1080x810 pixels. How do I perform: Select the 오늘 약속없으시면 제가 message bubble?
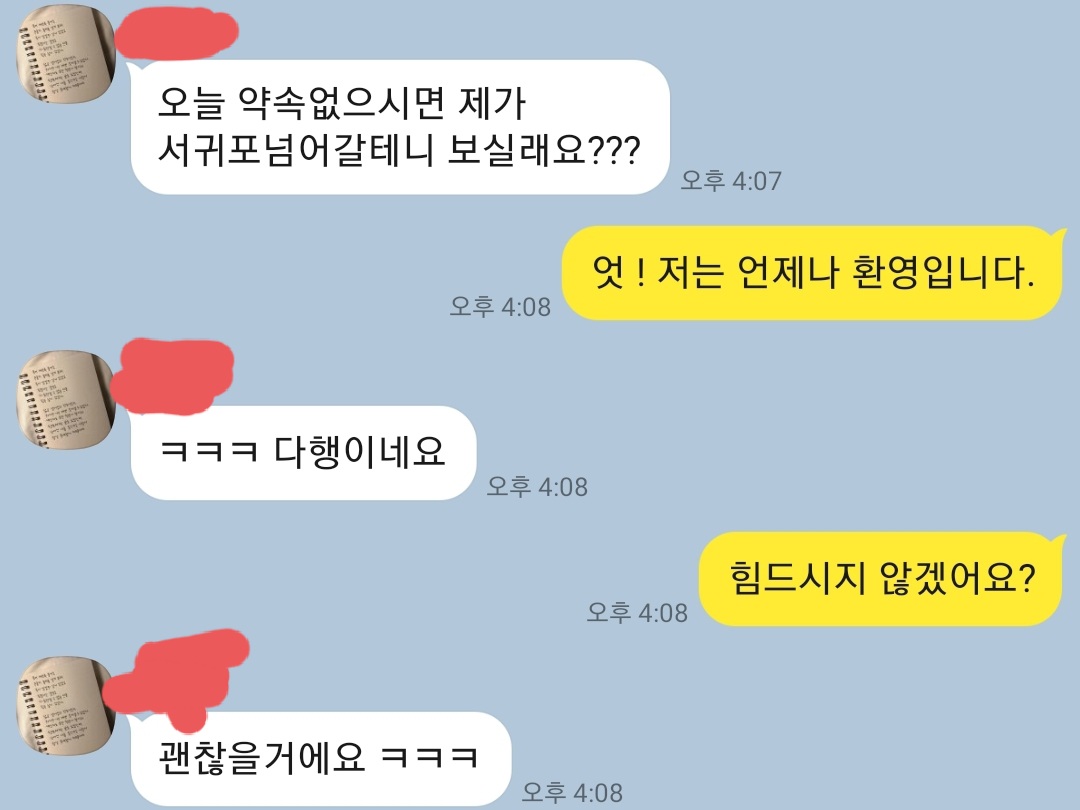(400, 127)
